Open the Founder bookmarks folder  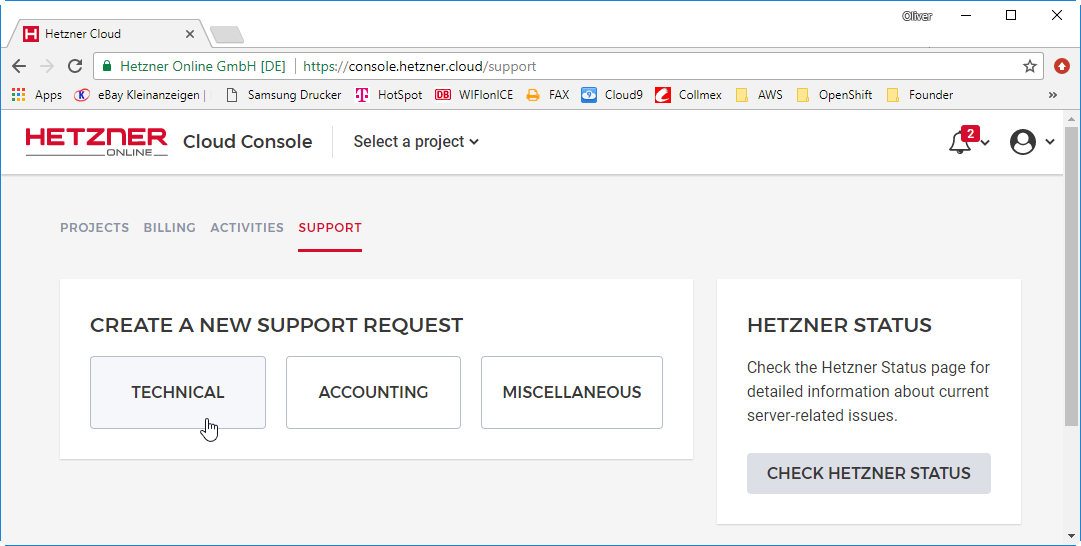pyautogui.click(x=920, y=95)
